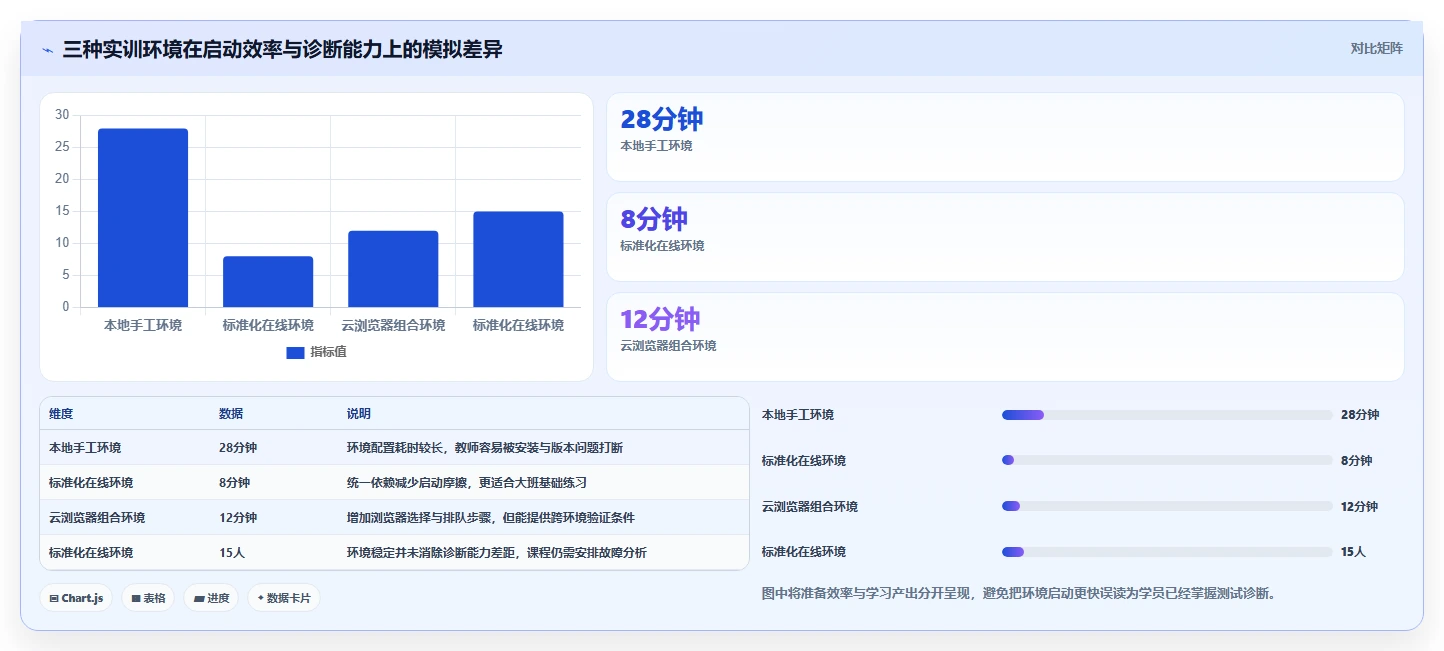Open the 8分钟 data card
This screenshot has width=1444, height=651.
coord(1005,237)
